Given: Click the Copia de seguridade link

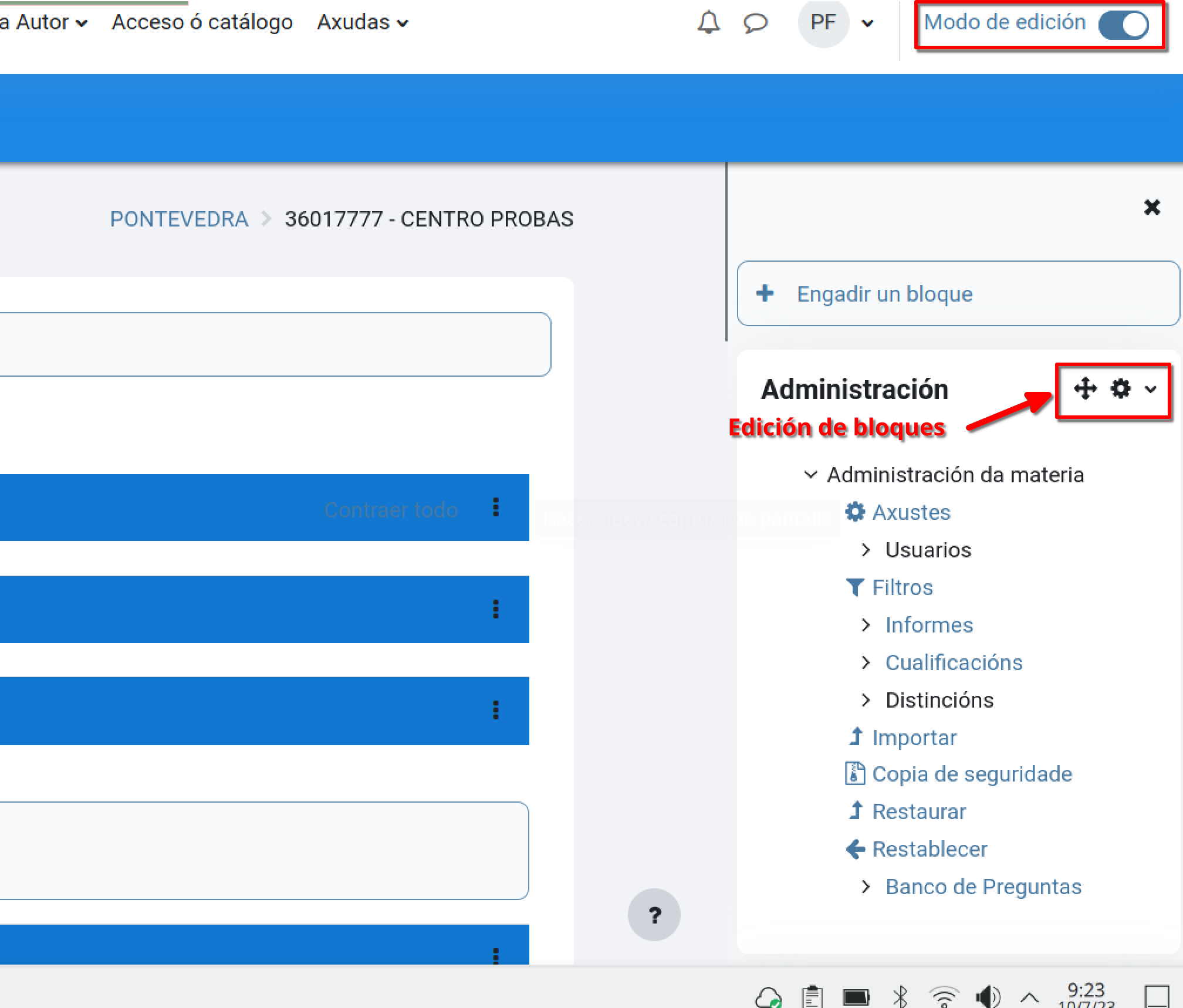Looking at the screenshot, I should point(972,774).
